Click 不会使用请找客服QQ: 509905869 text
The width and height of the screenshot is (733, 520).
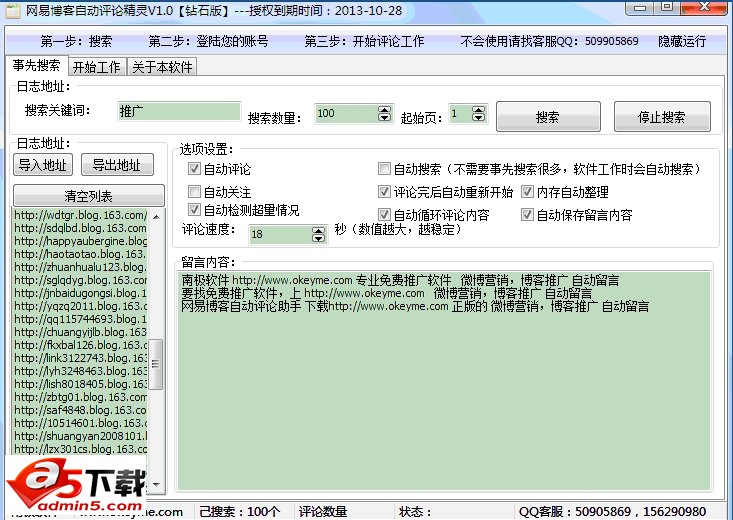pyautogui.click(x=549, y=42)
